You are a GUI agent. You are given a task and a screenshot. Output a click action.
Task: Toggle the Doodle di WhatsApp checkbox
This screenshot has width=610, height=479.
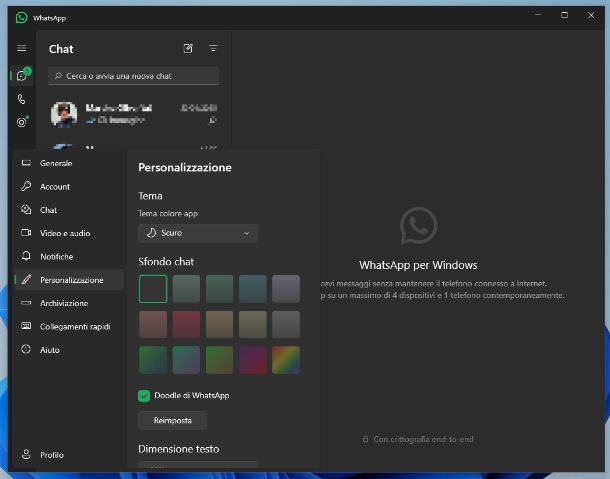pyautogui.click(x=144, y=395)
